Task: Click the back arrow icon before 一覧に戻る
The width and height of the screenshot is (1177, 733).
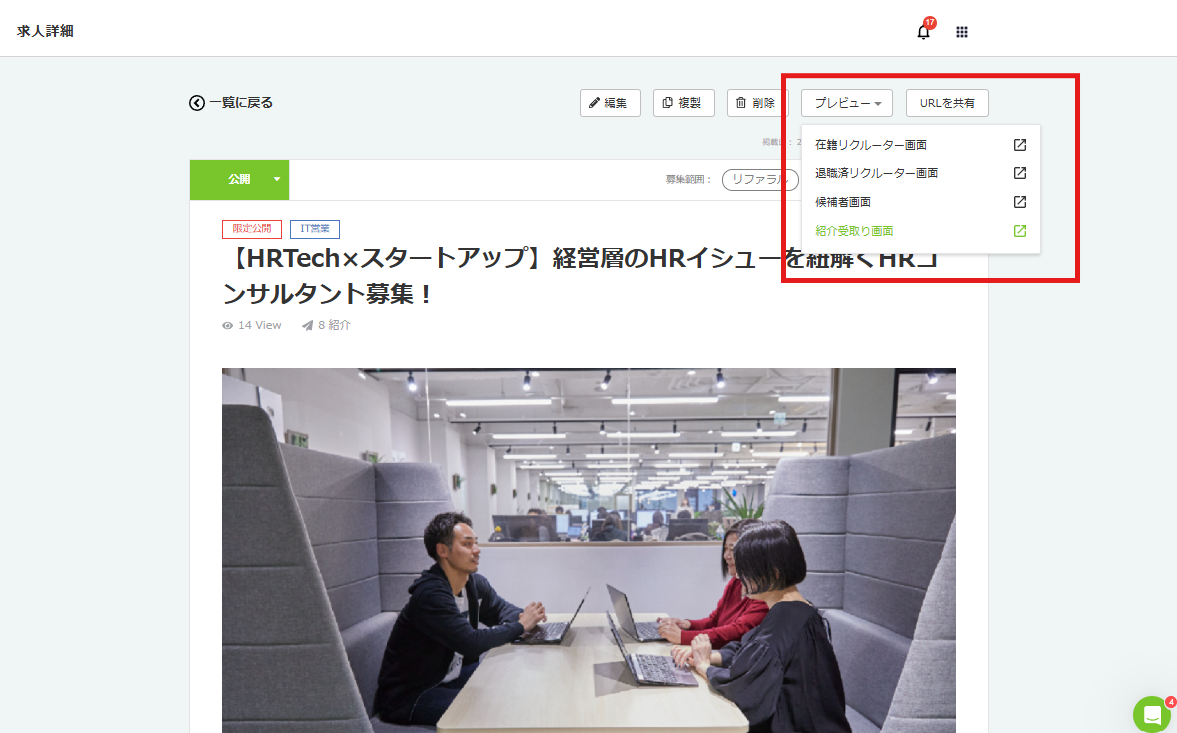Action: (x=196, y=102)
